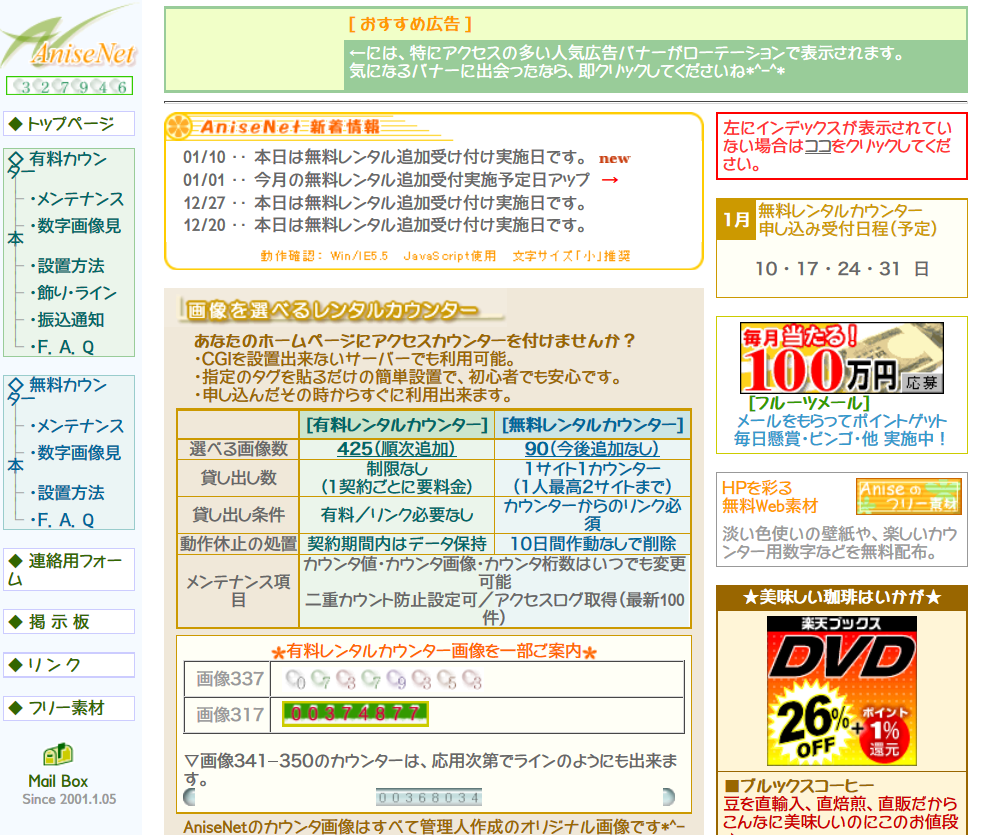This screenshot has height=835, width=986.
Task: Click the Rakuten Books DVD banner
Action: click(841, 690)
